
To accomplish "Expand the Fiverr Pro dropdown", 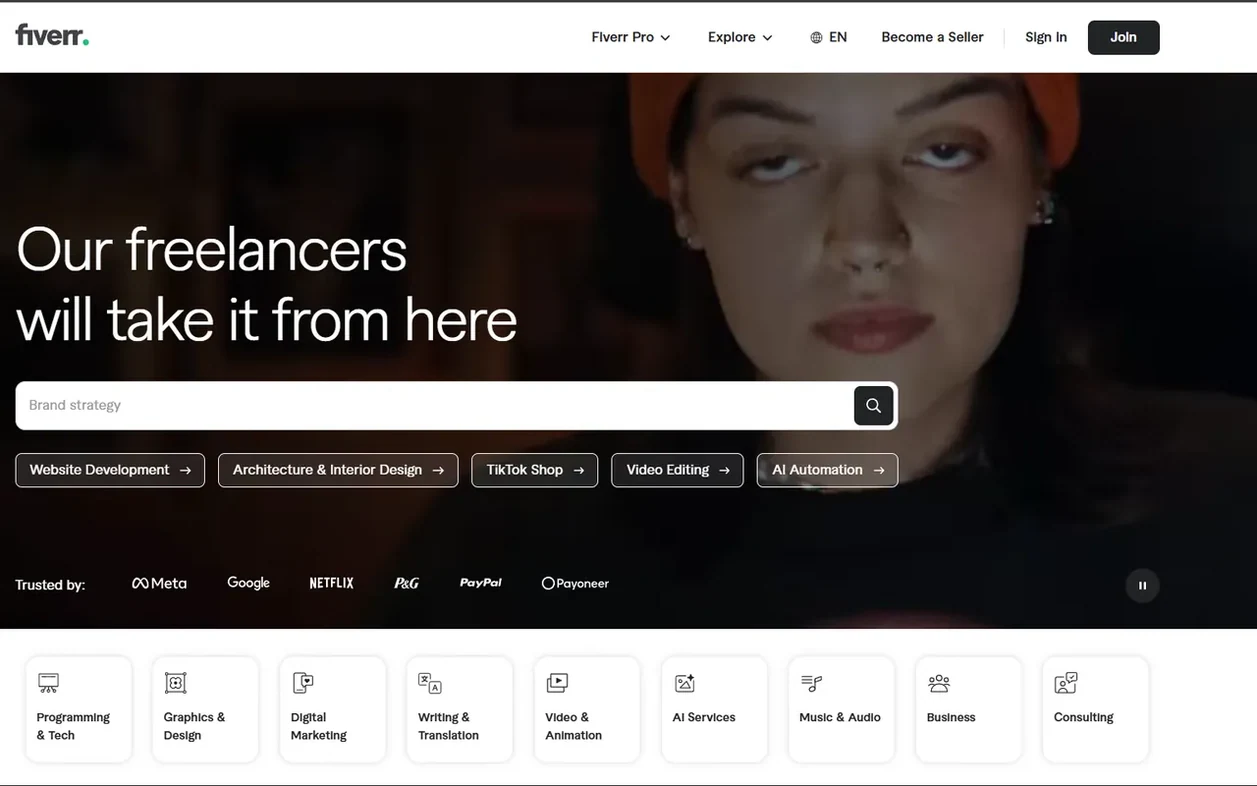I will point(630,37).
